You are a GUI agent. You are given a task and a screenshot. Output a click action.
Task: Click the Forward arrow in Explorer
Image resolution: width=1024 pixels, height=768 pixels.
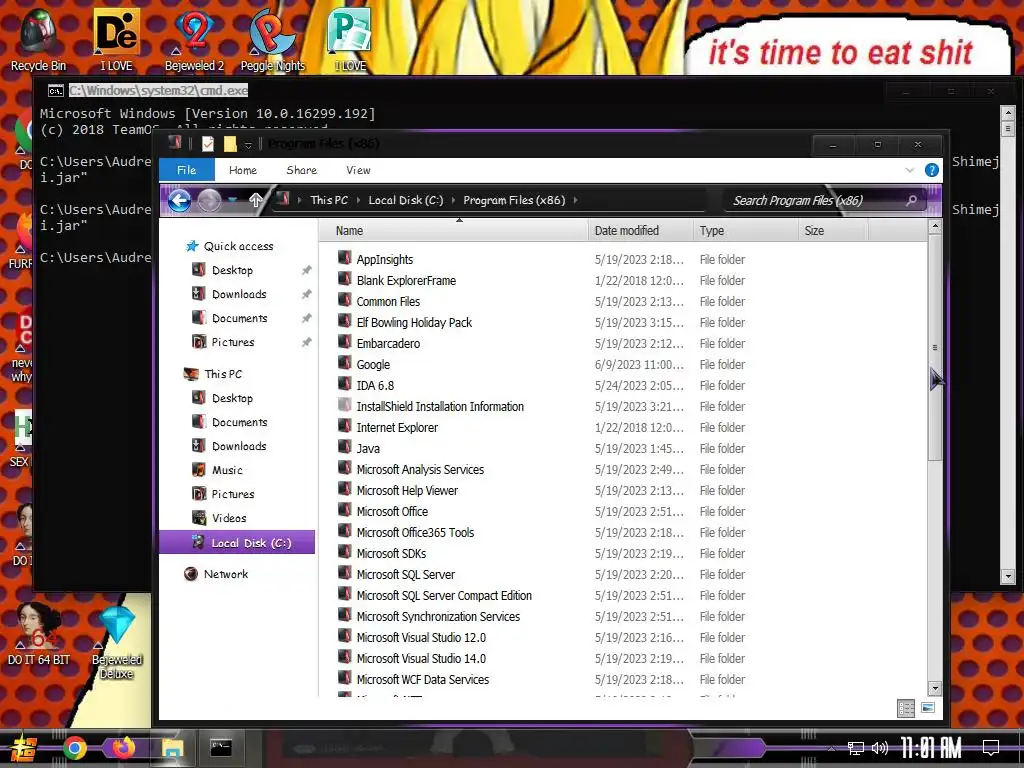pos(209,200)
